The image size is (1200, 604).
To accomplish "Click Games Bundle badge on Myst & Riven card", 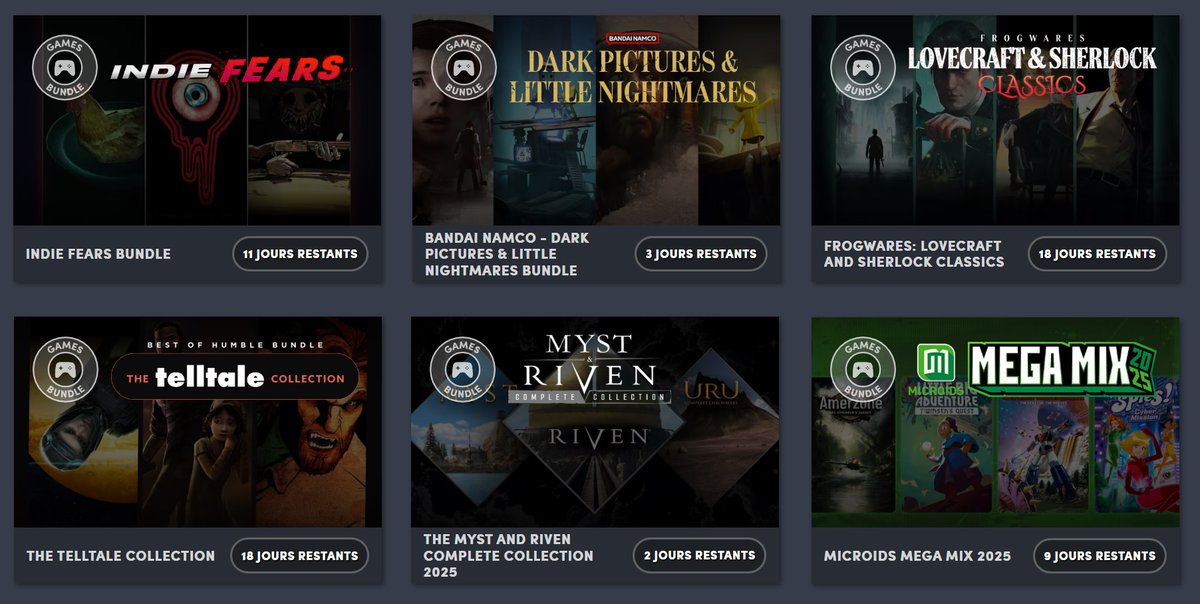I will [464, 370].
